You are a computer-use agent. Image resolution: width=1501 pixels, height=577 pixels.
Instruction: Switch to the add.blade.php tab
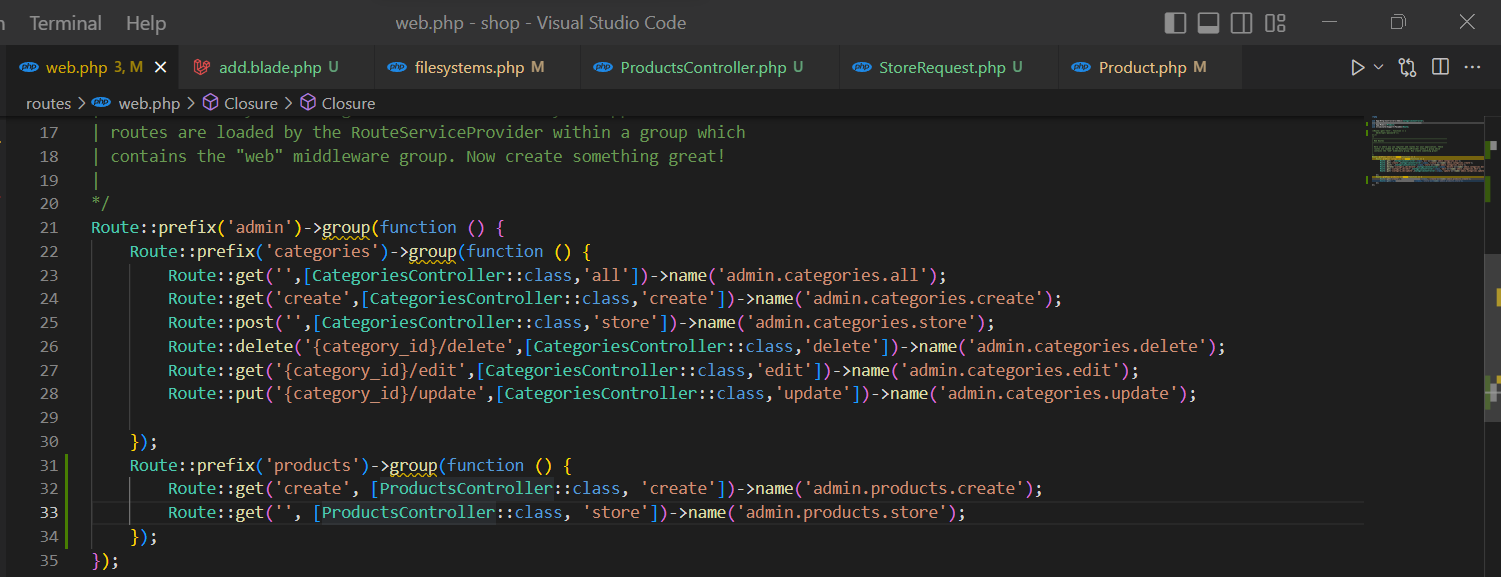(x=277, y=67)
